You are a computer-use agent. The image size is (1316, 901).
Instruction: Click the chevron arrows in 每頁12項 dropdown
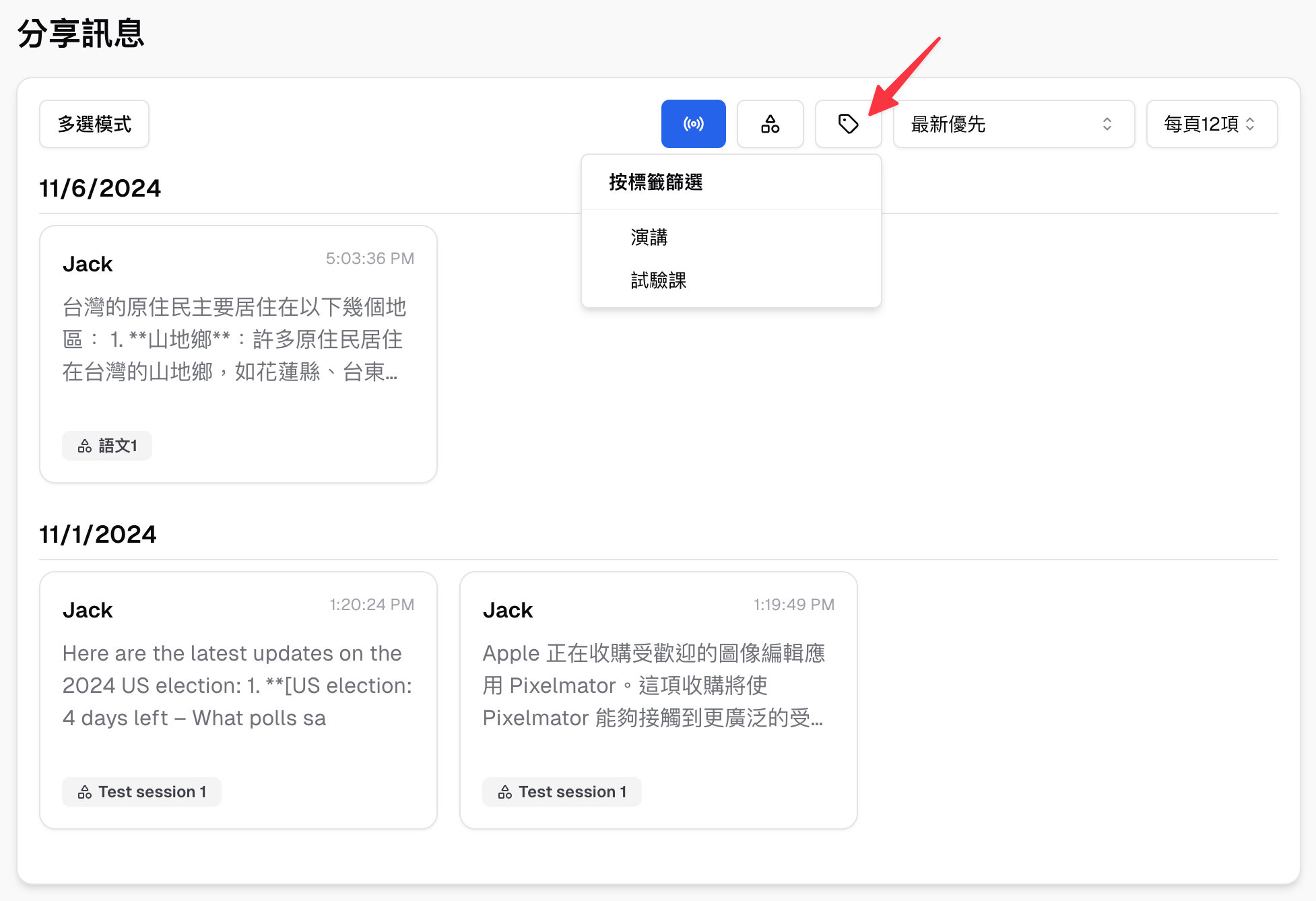coord(1250,124)
